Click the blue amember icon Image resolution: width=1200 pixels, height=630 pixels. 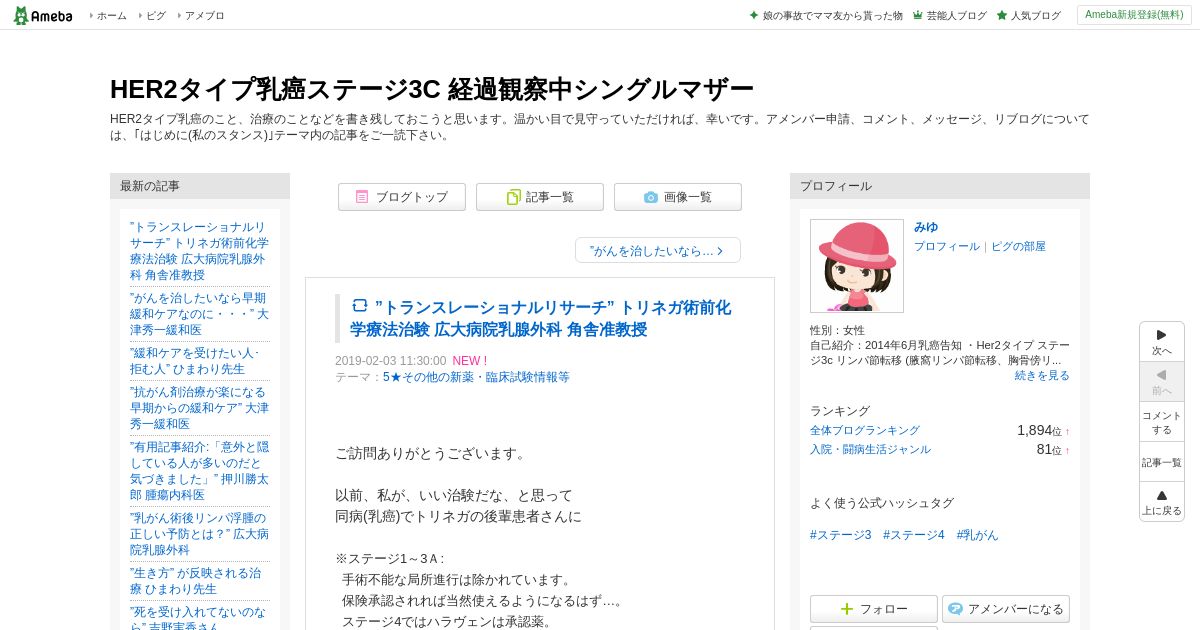(x=955, y=608)
